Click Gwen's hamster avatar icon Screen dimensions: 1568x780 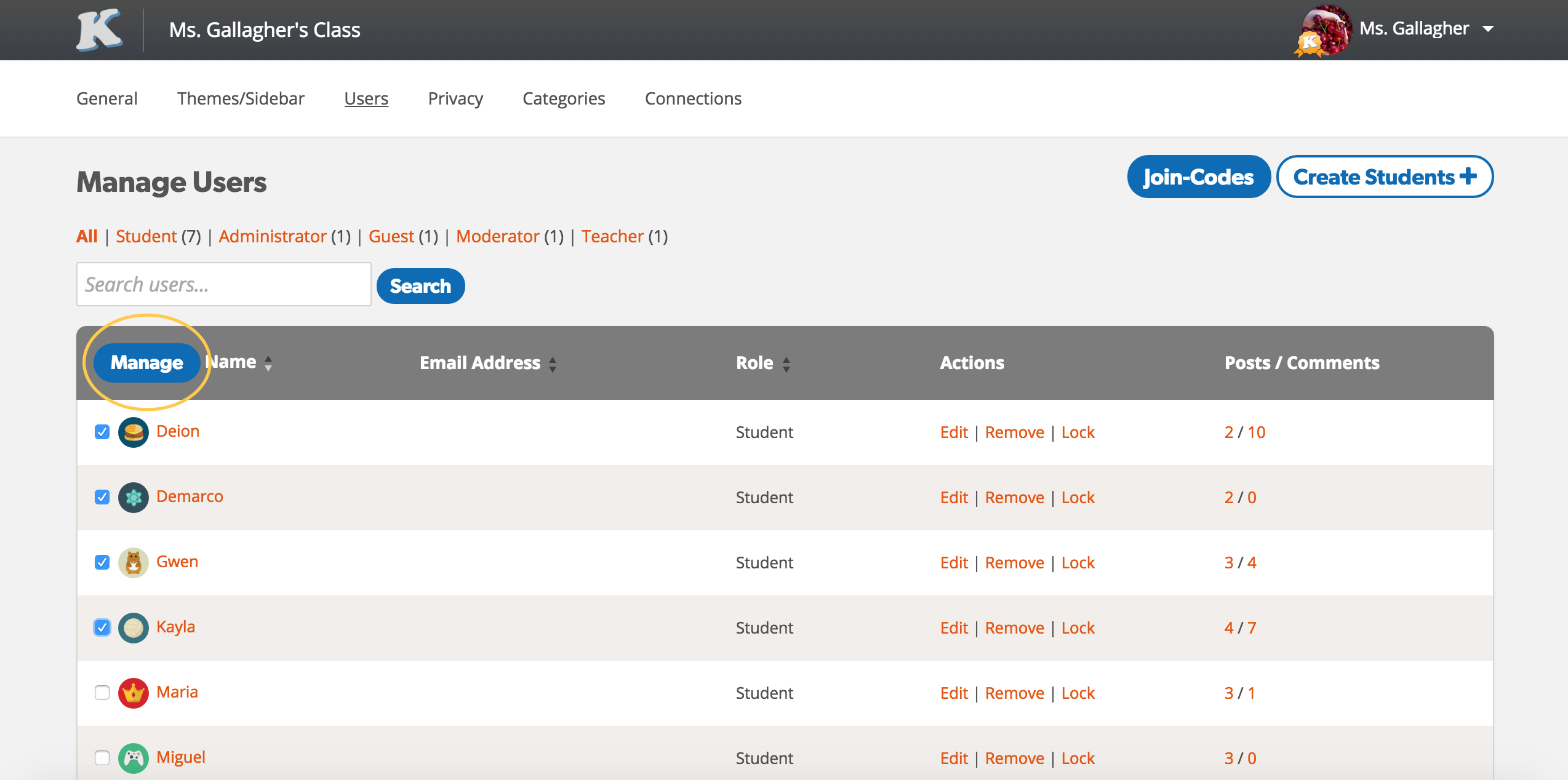[133, 563]
